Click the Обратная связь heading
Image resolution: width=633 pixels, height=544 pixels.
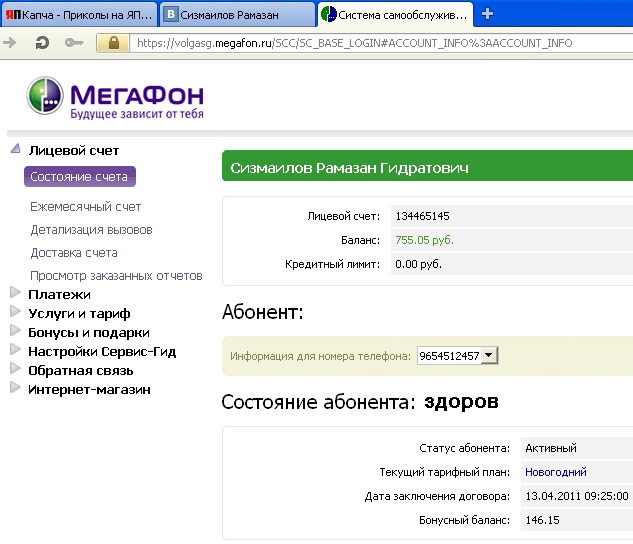point(81,370)
